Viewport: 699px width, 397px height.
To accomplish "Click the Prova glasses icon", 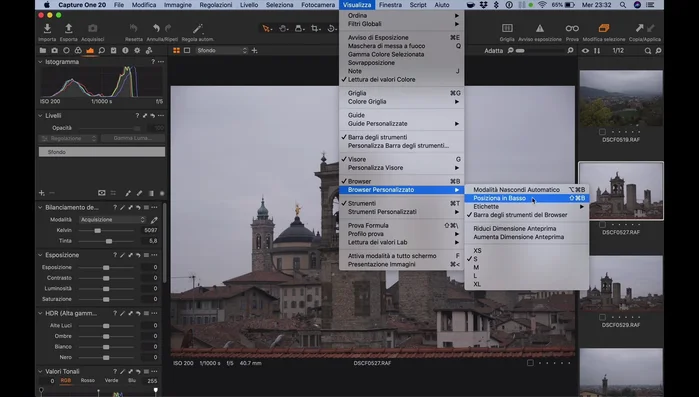I will 572,28.
